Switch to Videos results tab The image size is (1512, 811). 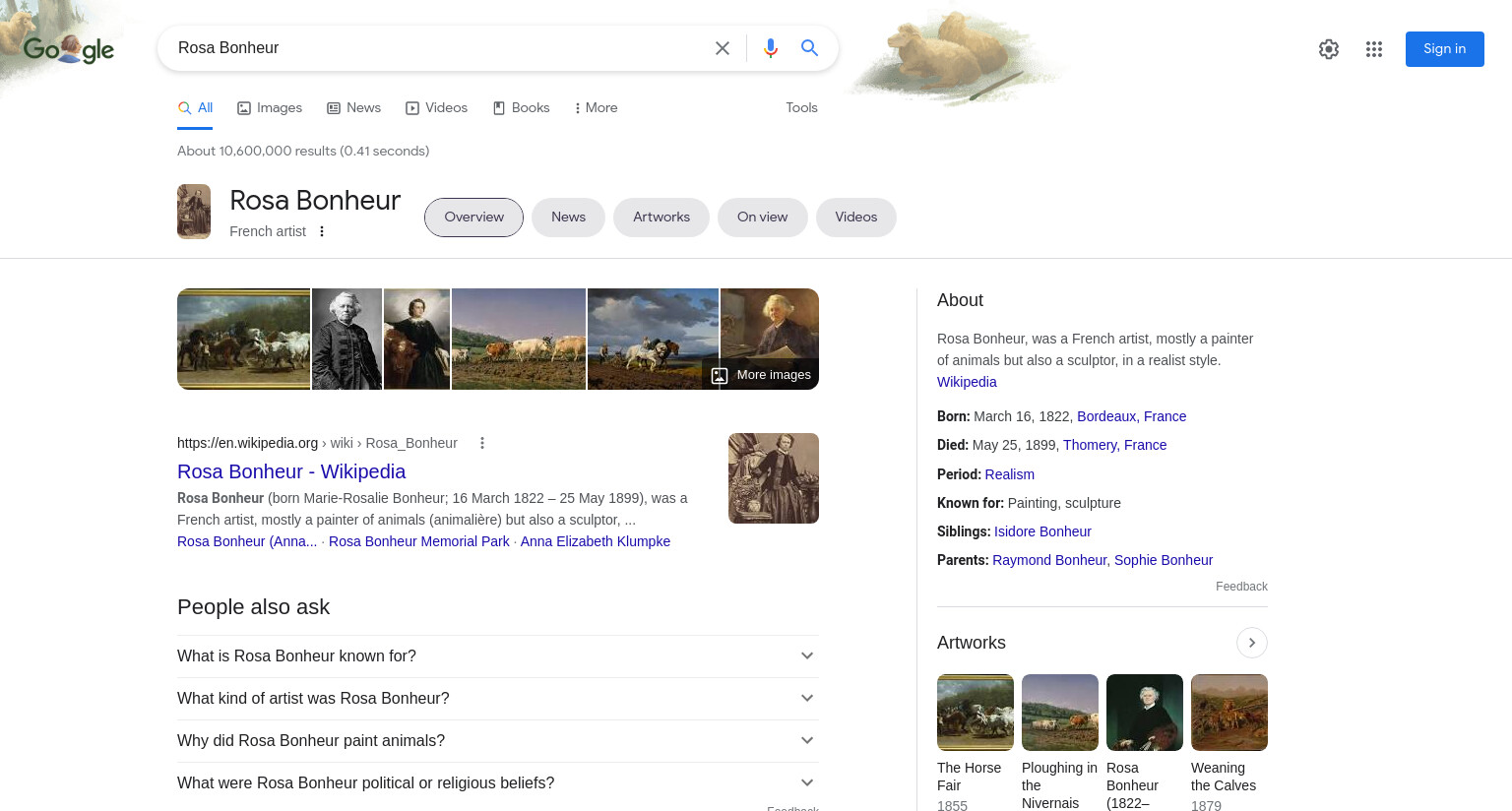(x=436, y=108)
